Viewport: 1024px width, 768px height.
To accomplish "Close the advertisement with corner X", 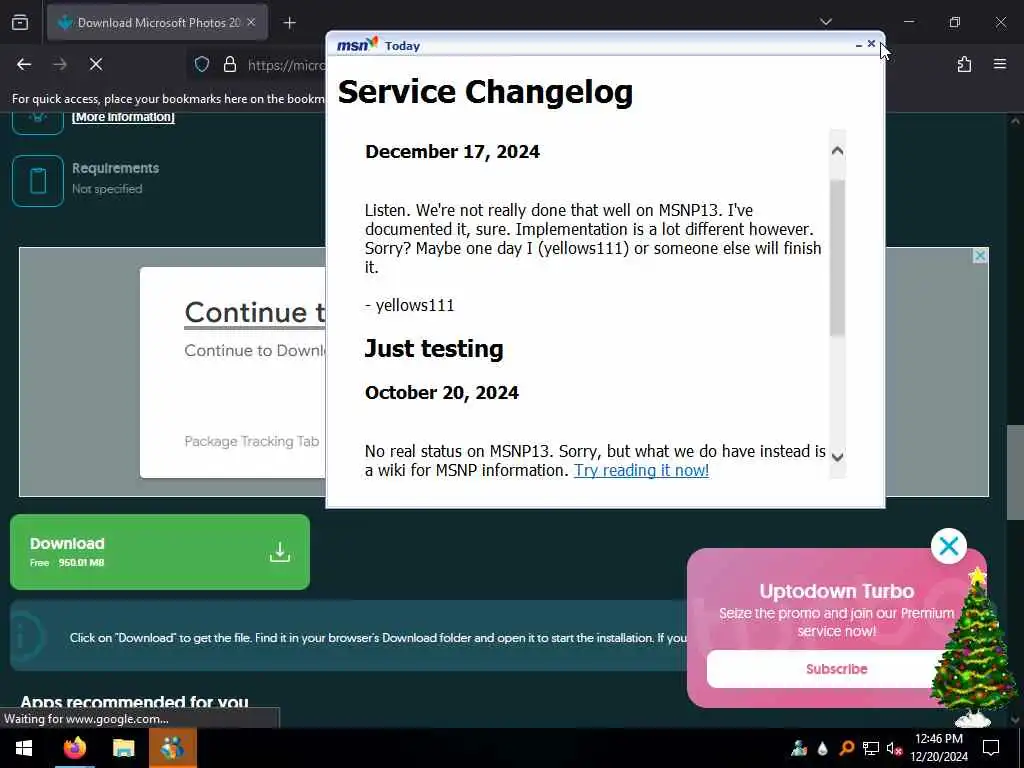I will point(980,256).
